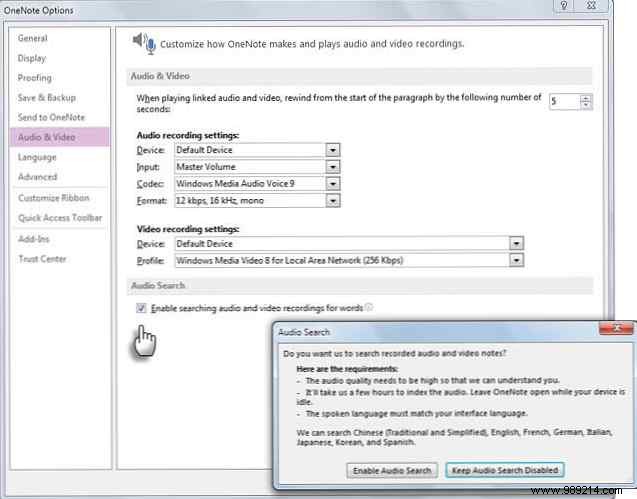Select Audio & Video category

tap(60, 137)
